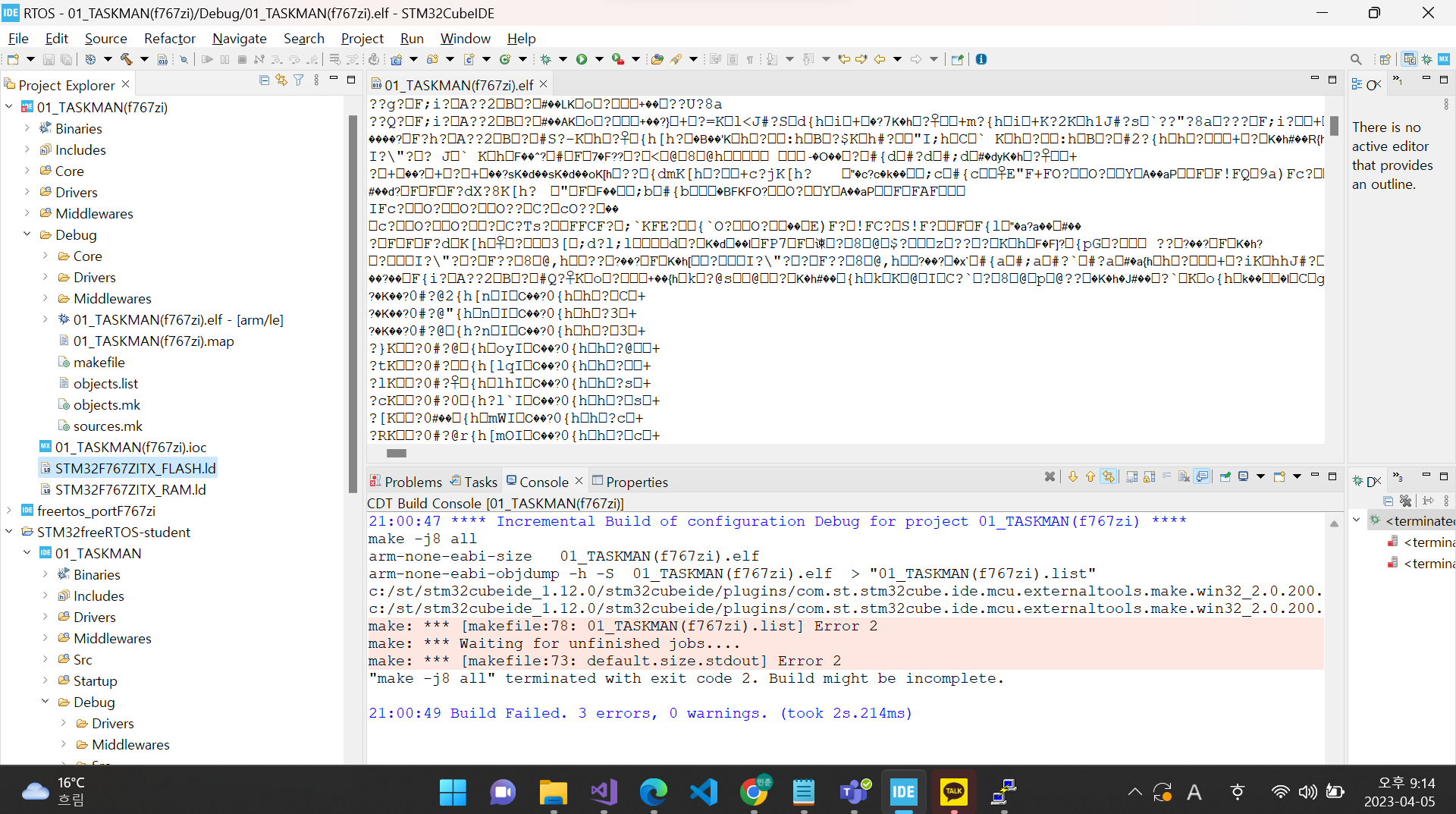Open the Source menu
Image resolution: width=1456 pixels, height=814 pixels.
[105, 38]
